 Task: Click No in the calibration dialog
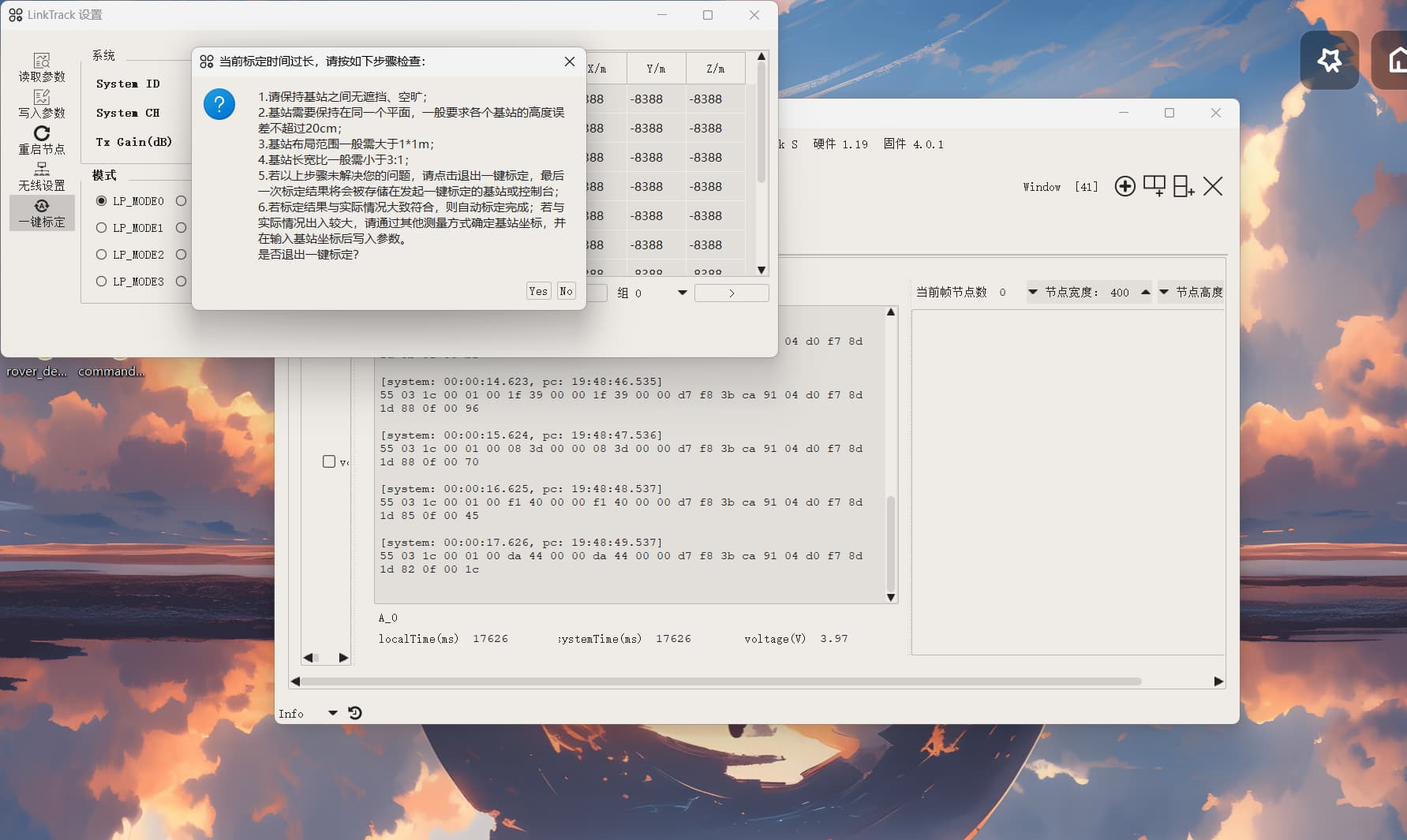point(566,291)
